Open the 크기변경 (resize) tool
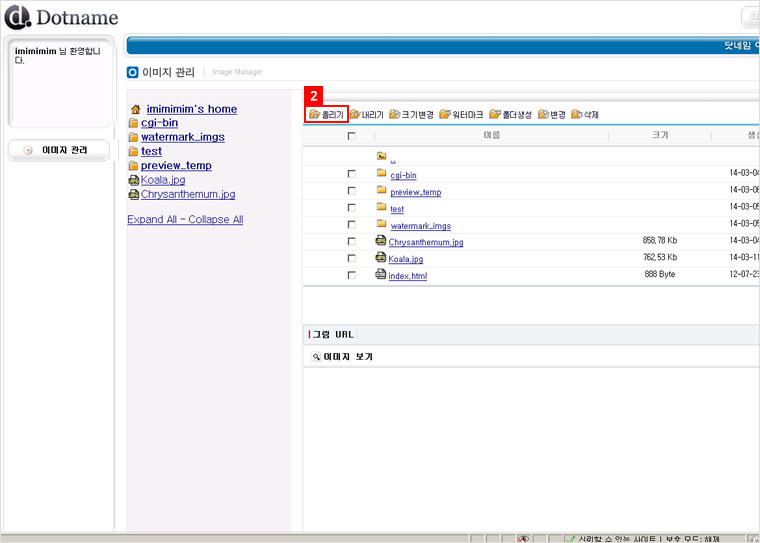Image resolution: width=760 pixels, height=543 pixels. (411, 115)
